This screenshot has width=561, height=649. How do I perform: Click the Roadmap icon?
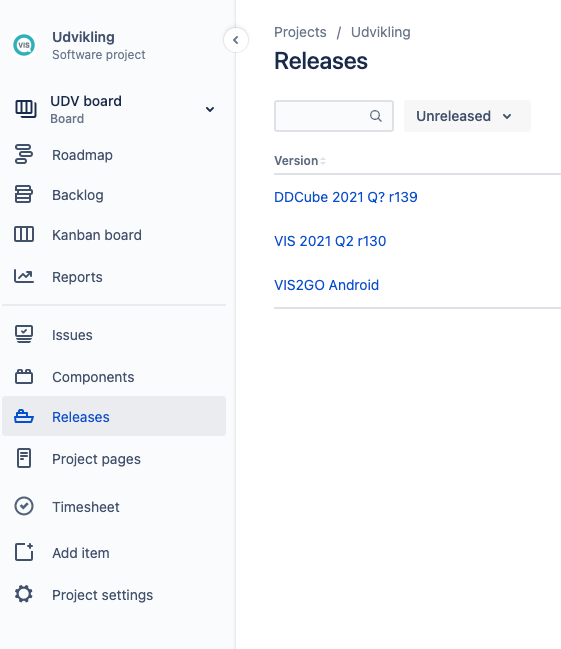coord(24,154)
